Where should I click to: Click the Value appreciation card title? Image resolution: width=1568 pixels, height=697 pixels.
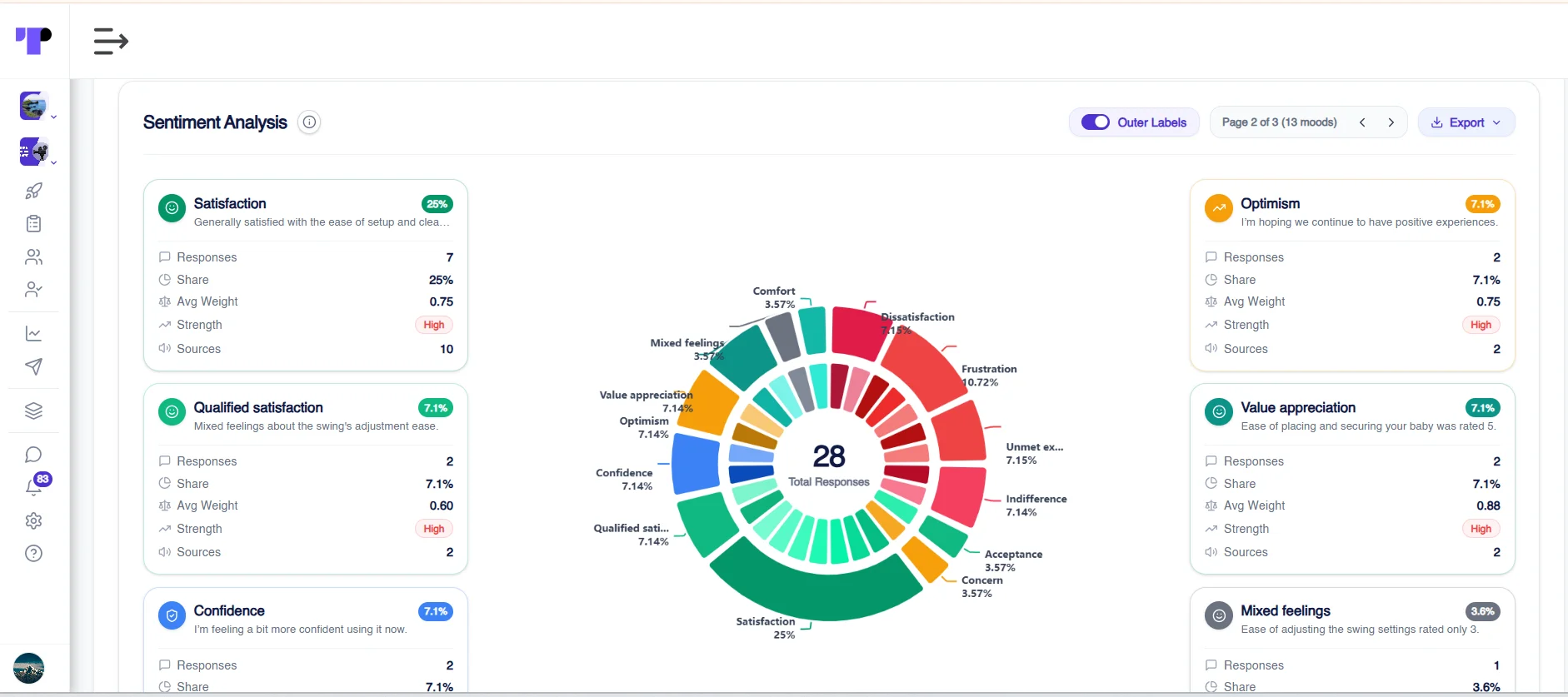(x=1298, y=407)
